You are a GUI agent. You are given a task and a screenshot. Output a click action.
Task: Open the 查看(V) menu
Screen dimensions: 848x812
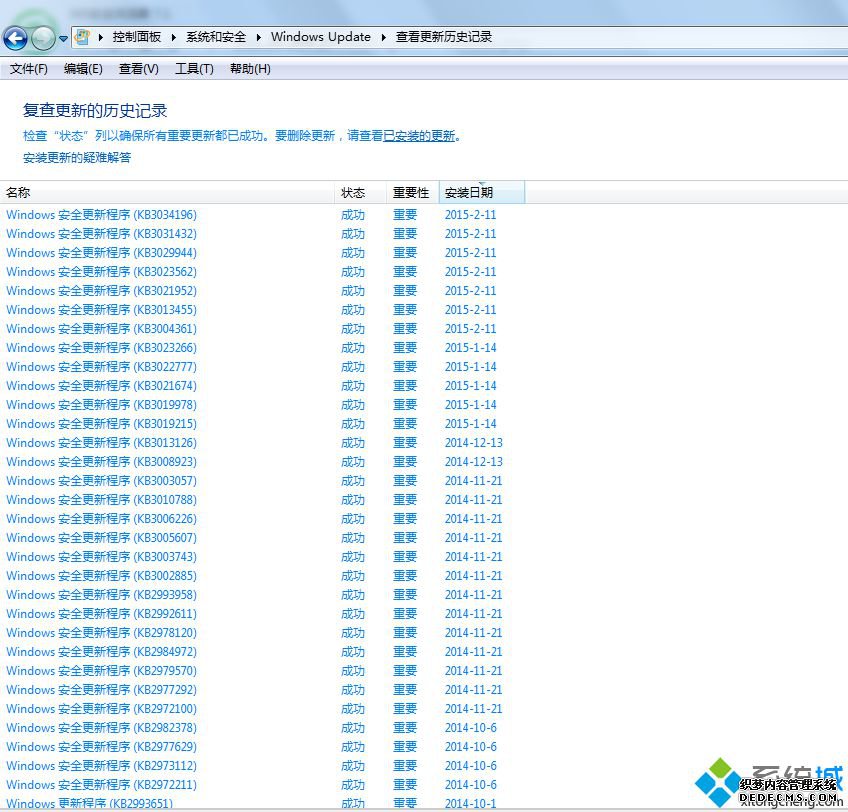pyautogui.click(x=138, y=69)
